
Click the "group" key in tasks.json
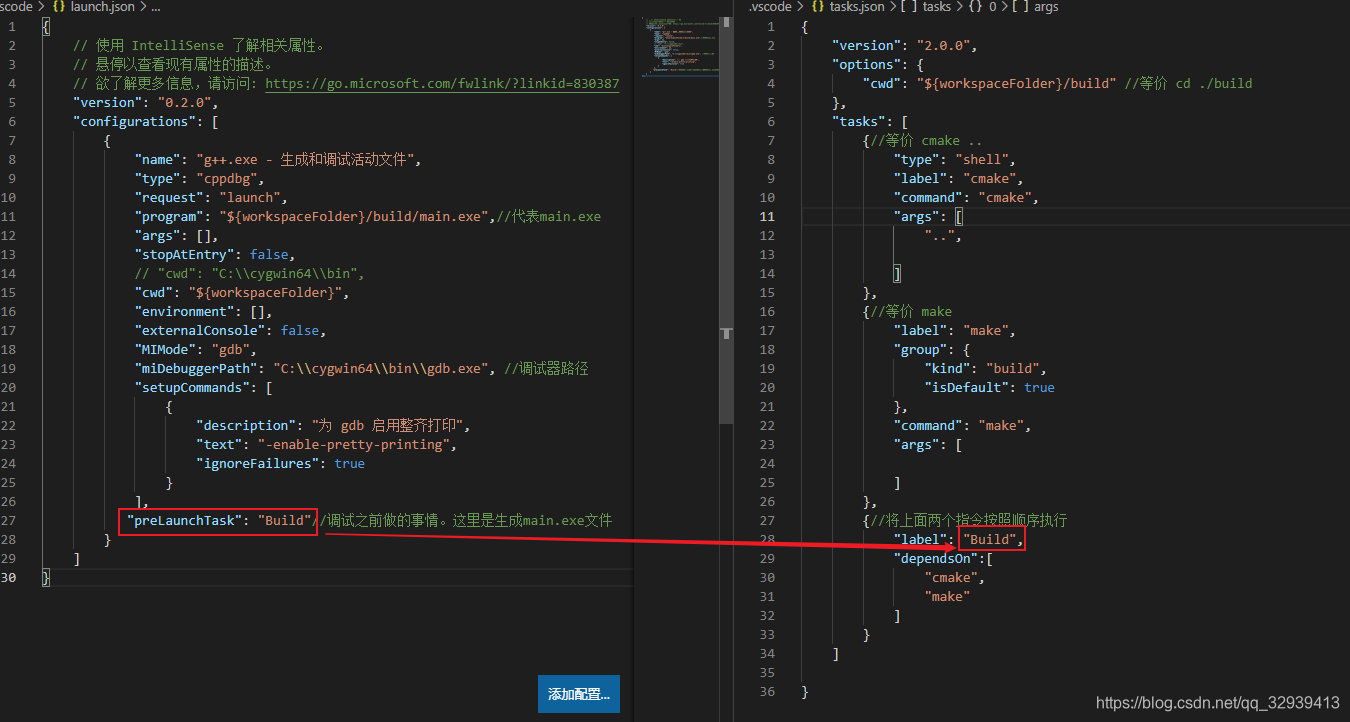point(921,350)
